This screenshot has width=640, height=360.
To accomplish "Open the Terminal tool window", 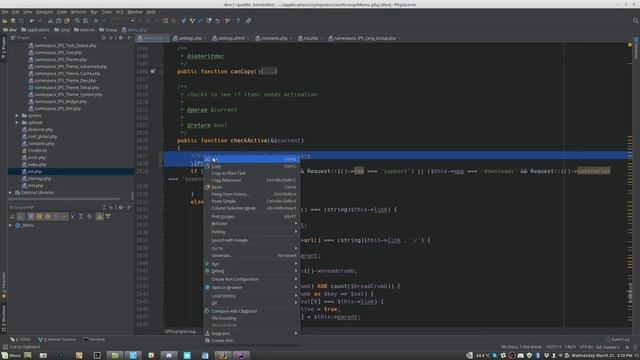I will [x=94, y=340].
